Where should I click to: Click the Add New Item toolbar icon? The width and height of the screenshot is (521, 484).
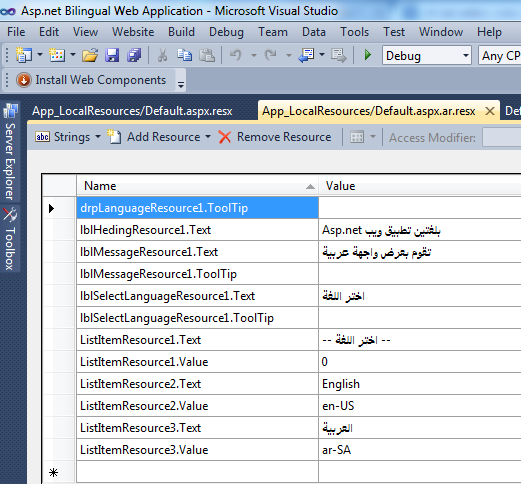pos(57,55)
